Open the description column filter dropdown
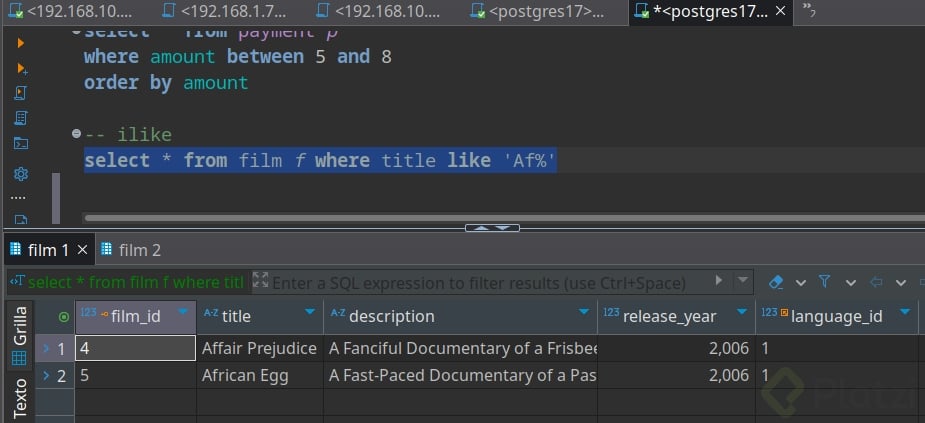Viewport: 925px width, 423px height. point(584,313)
